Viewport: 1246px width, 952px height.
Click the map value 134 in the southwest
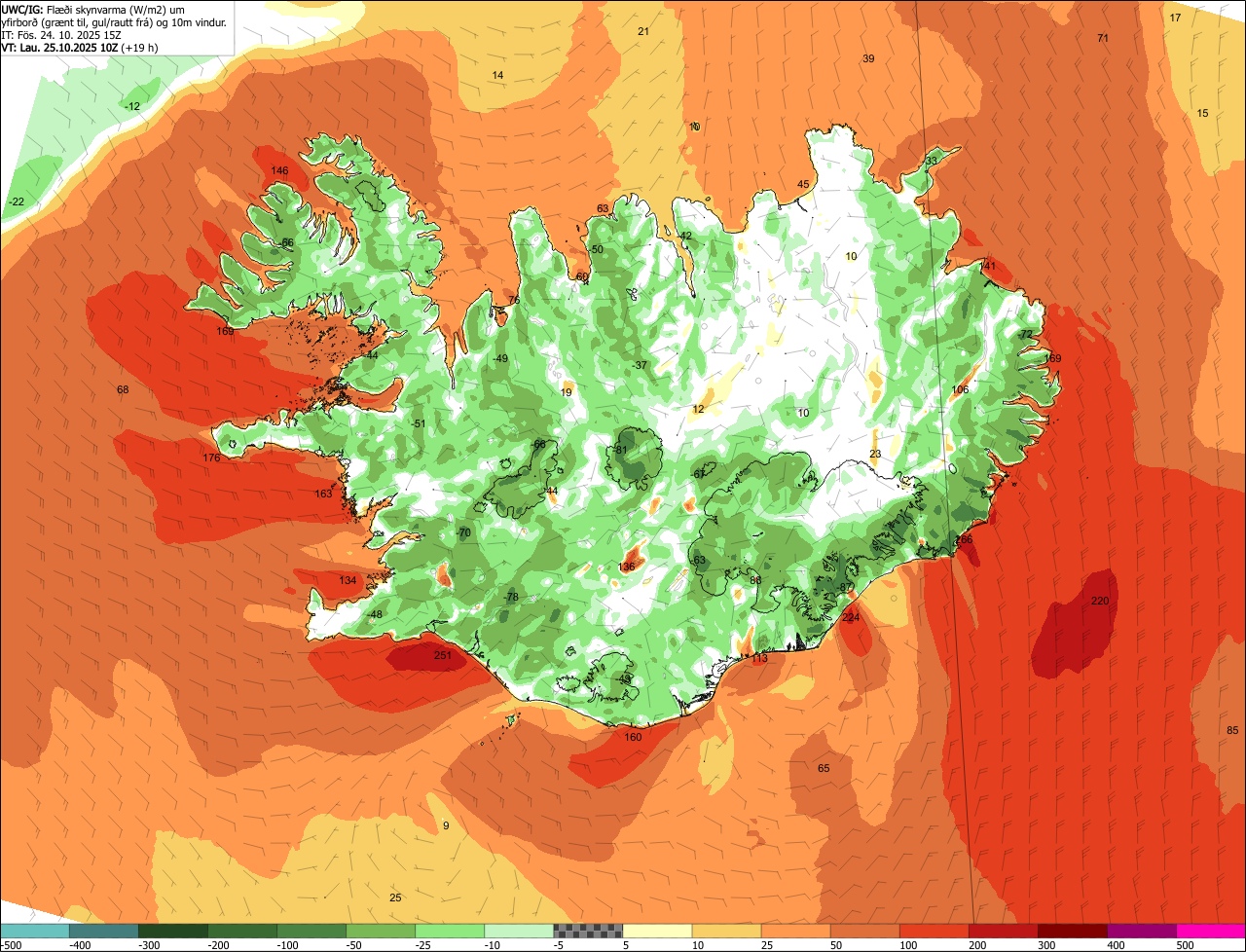tap(348, 580)
